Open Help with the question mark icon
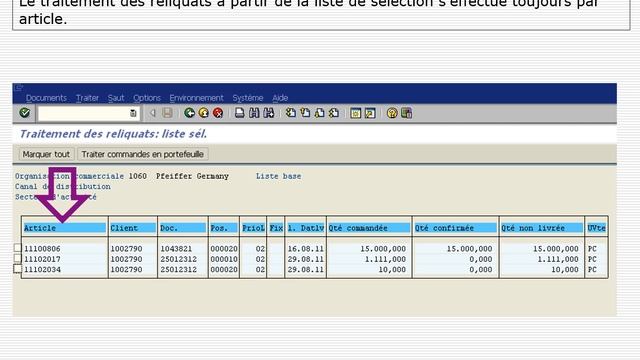Image resolution: width=640 pixels, height=360 pixels. pos(392,113)
